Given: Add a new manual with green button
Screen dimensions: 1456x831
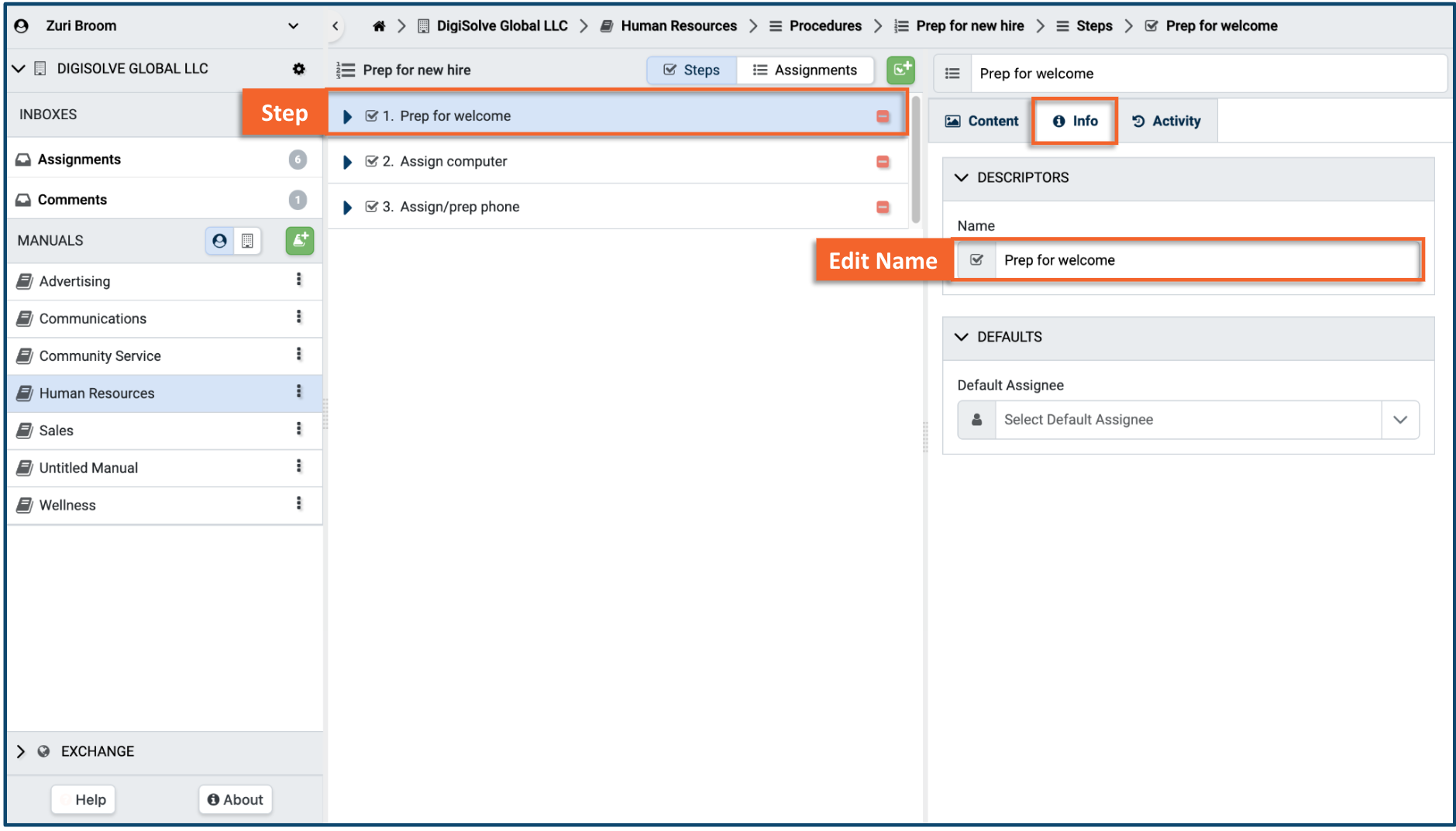Looking at the screenshot, I should pos(300,241).
